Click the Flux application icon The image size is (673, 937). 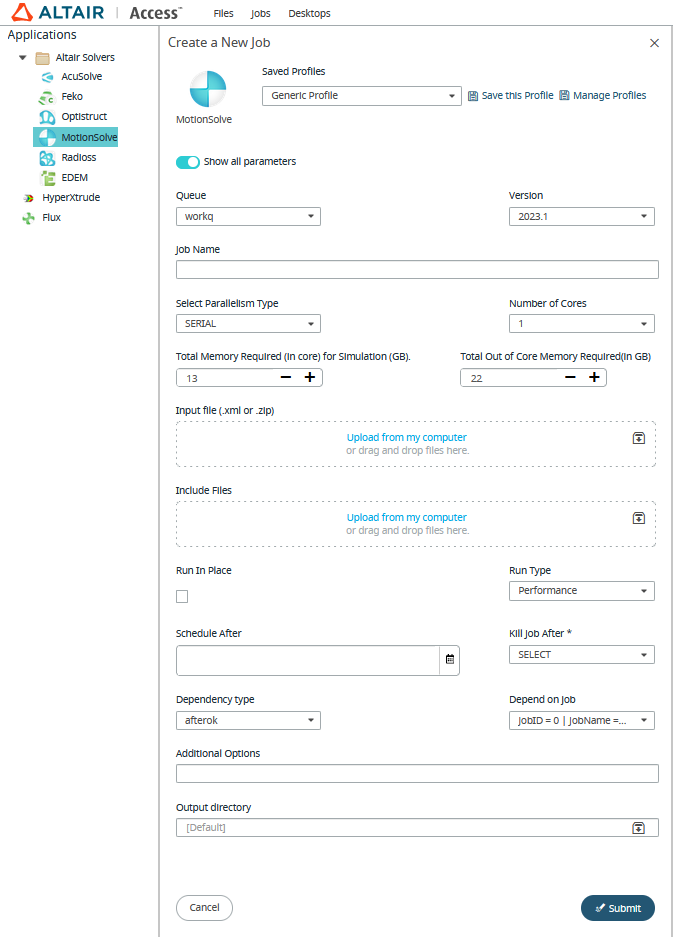click(x=28, y=218)
